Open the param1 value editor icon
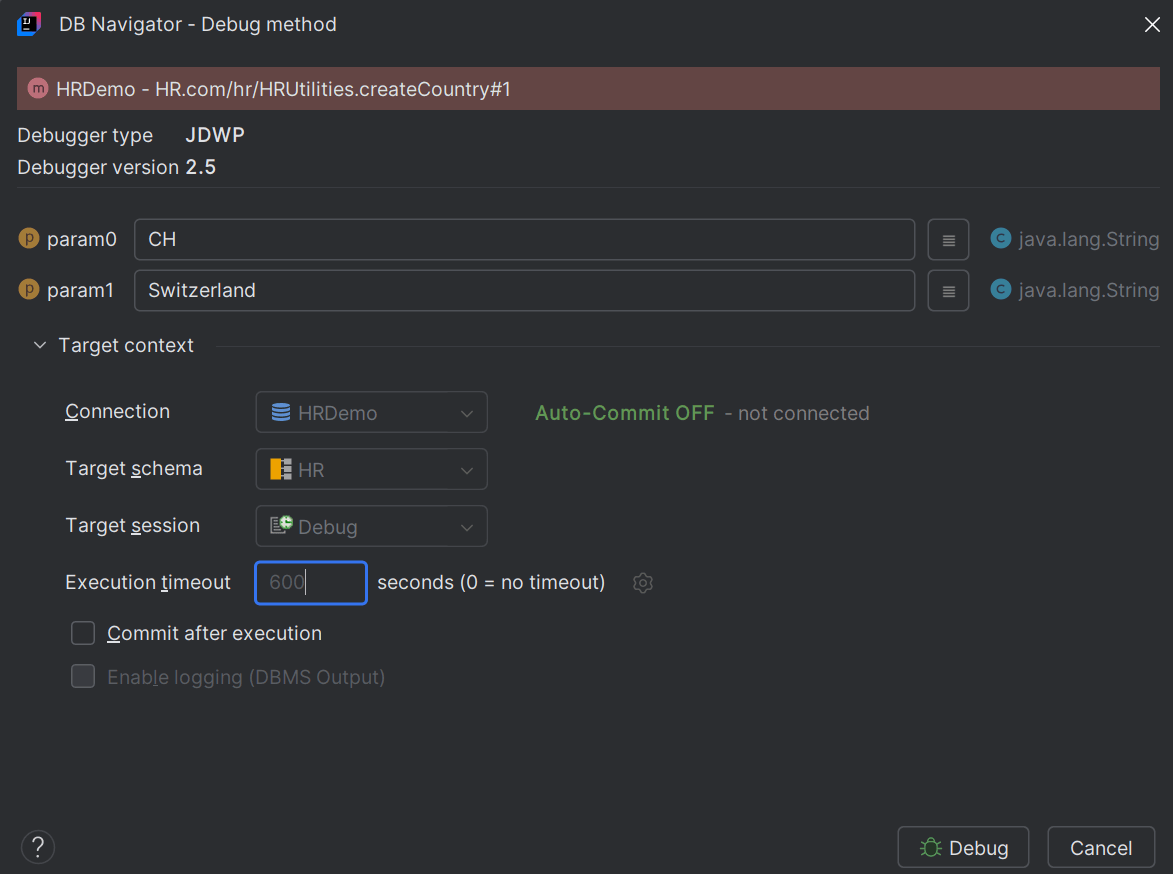The image size is (1173, 874). point(947,290)
